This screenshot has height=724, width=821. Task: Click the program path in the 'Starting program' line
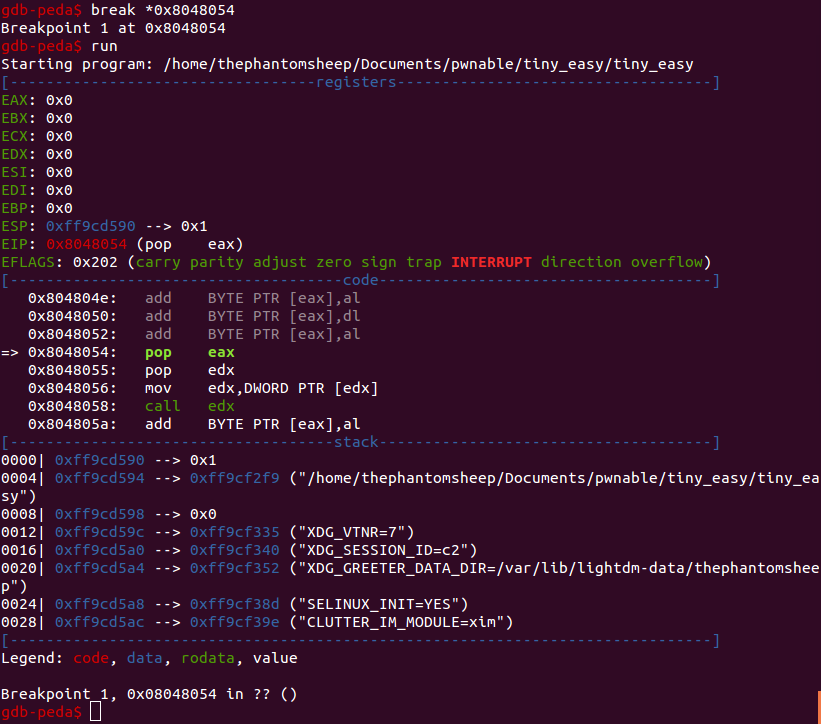(428, 64)
